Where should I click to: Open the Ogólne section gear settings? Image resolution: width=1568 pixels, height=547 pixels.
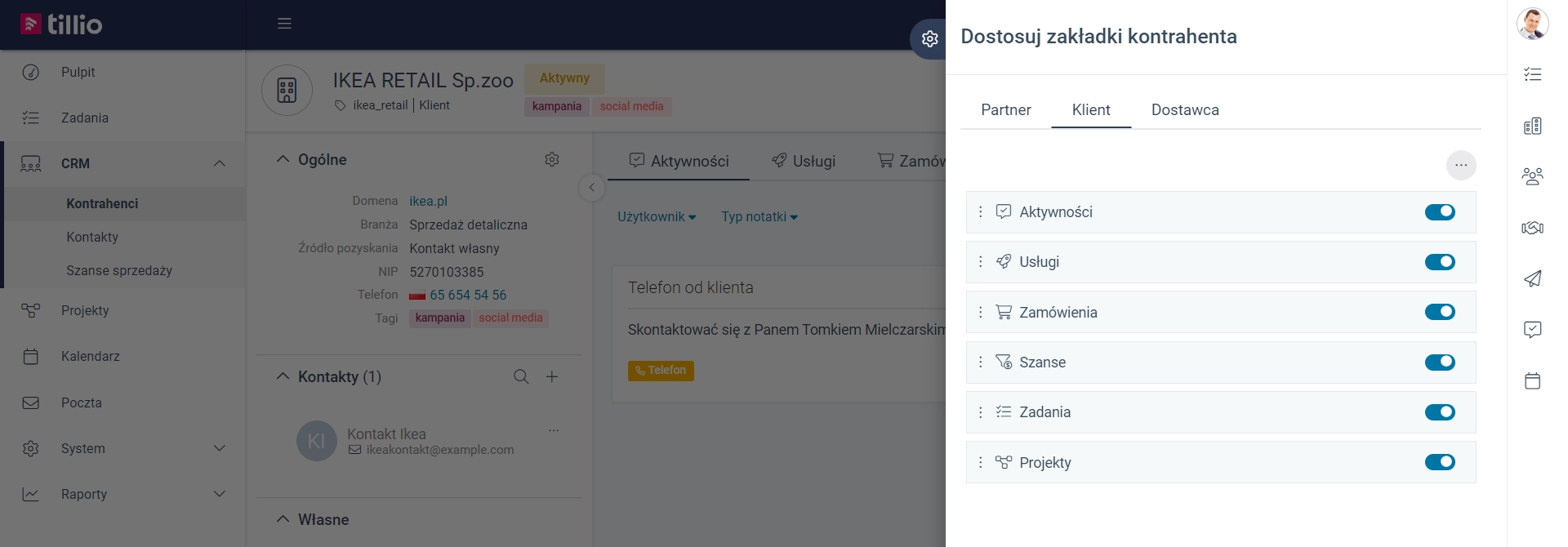point(552,159)
